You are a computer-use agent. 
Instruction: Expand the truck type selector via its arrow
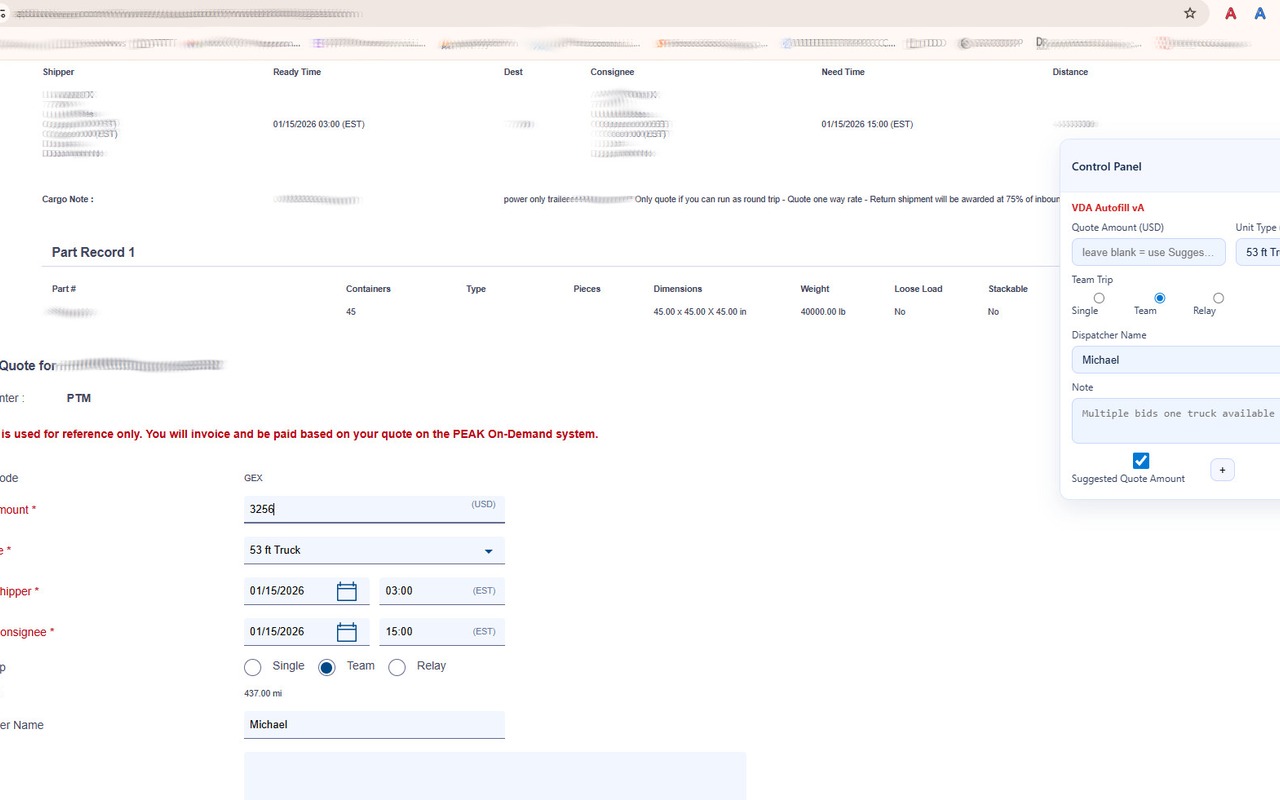[x=488, y=550]
